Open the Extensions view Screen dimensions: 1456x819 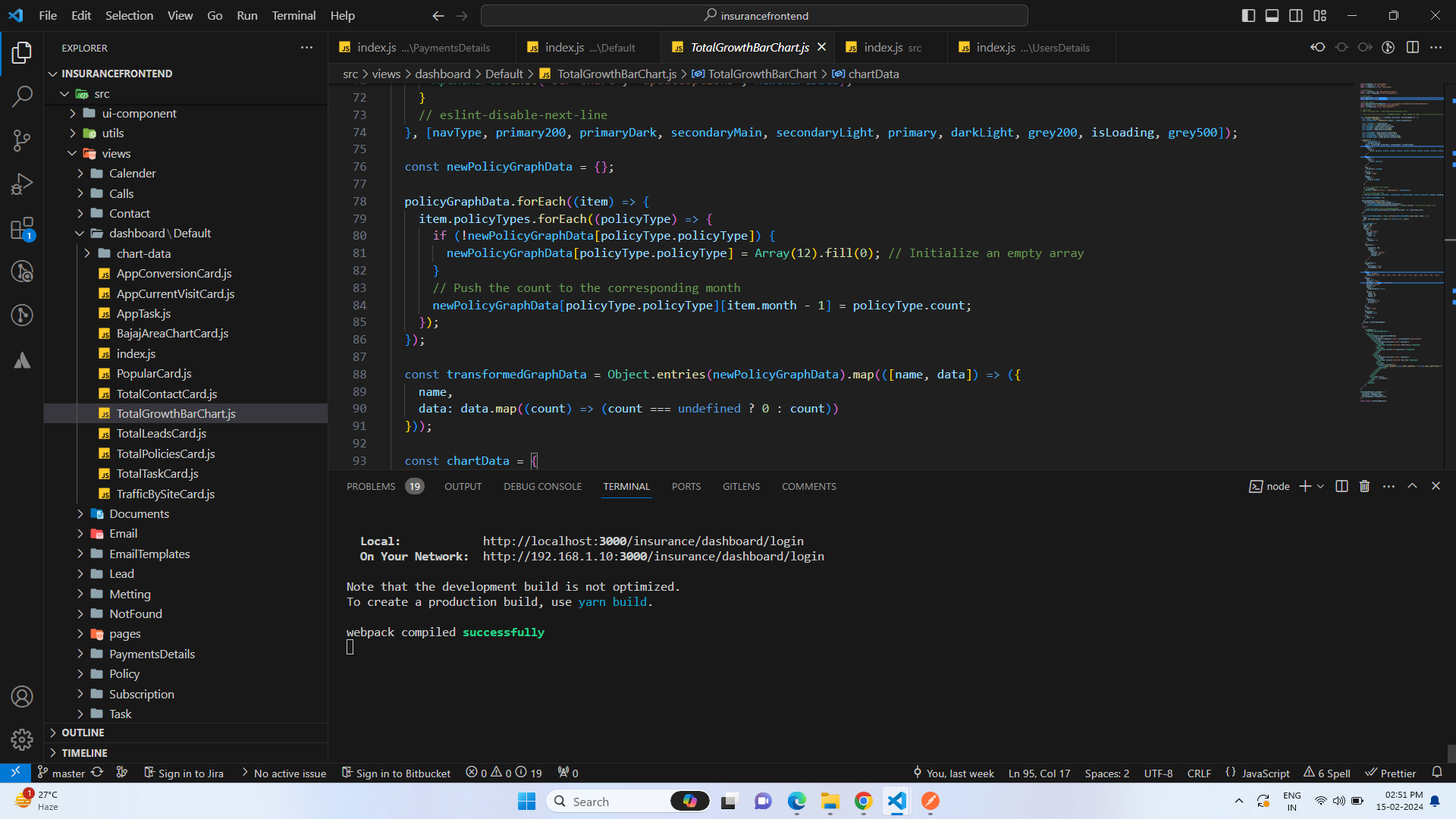pos(22,228)
